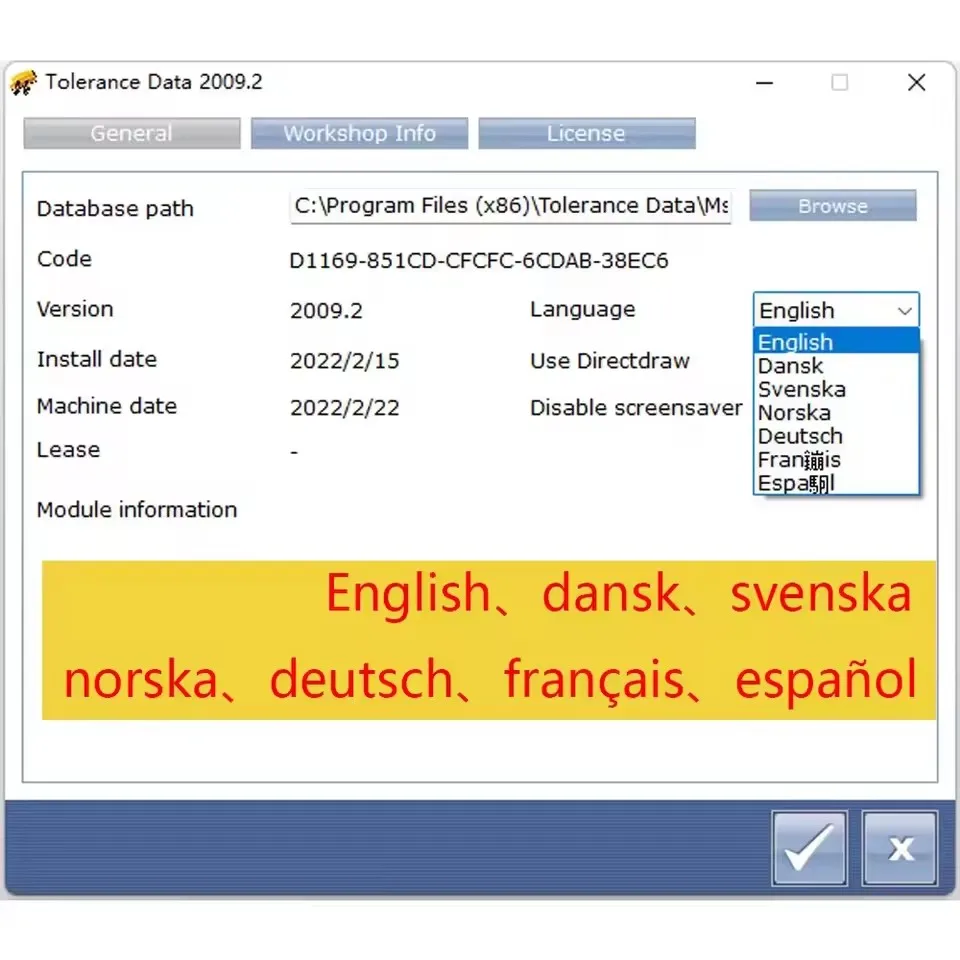Click Browse to change database path

[833, 206]
